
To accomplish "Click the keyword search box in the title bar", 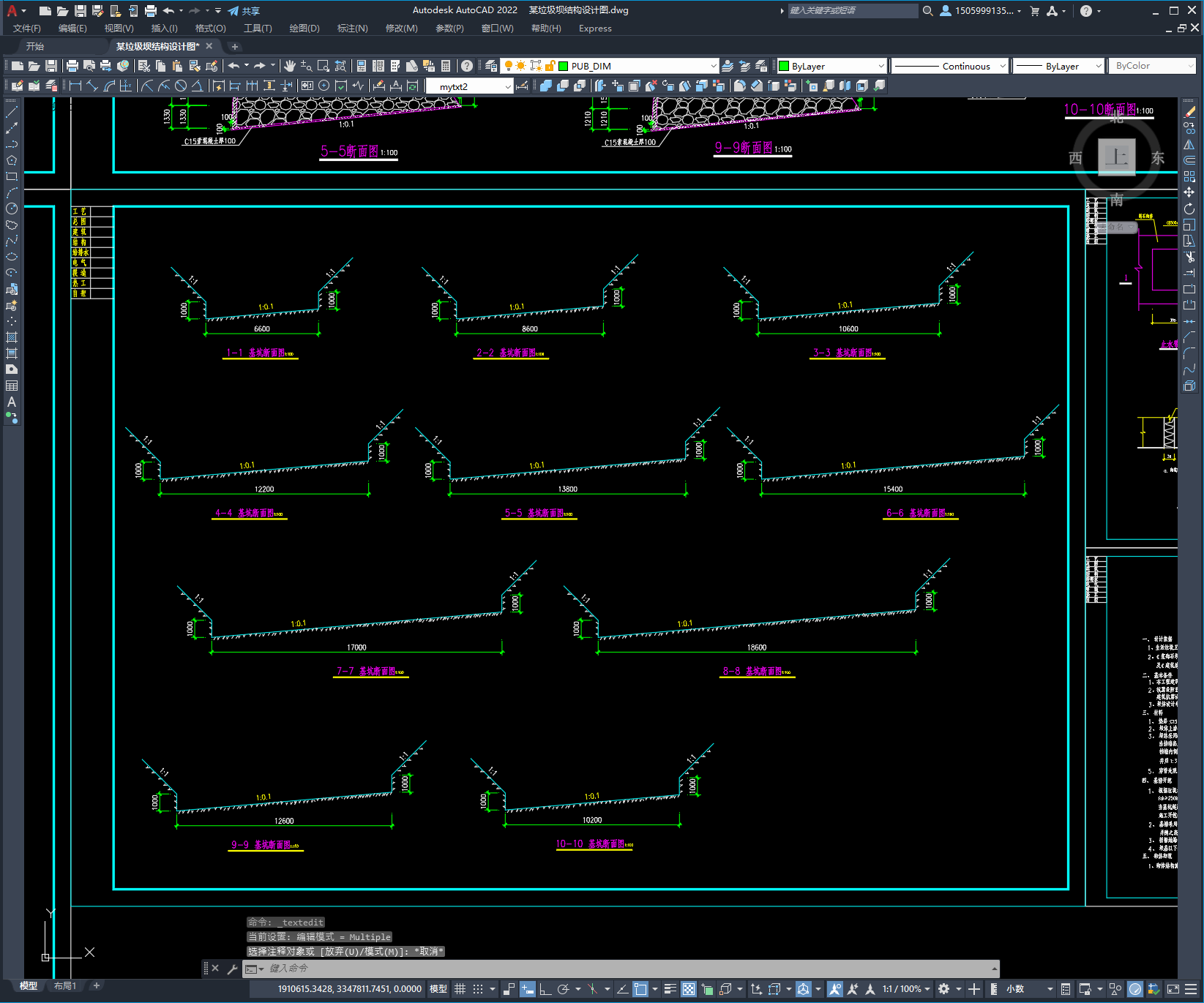I will 853,11.
